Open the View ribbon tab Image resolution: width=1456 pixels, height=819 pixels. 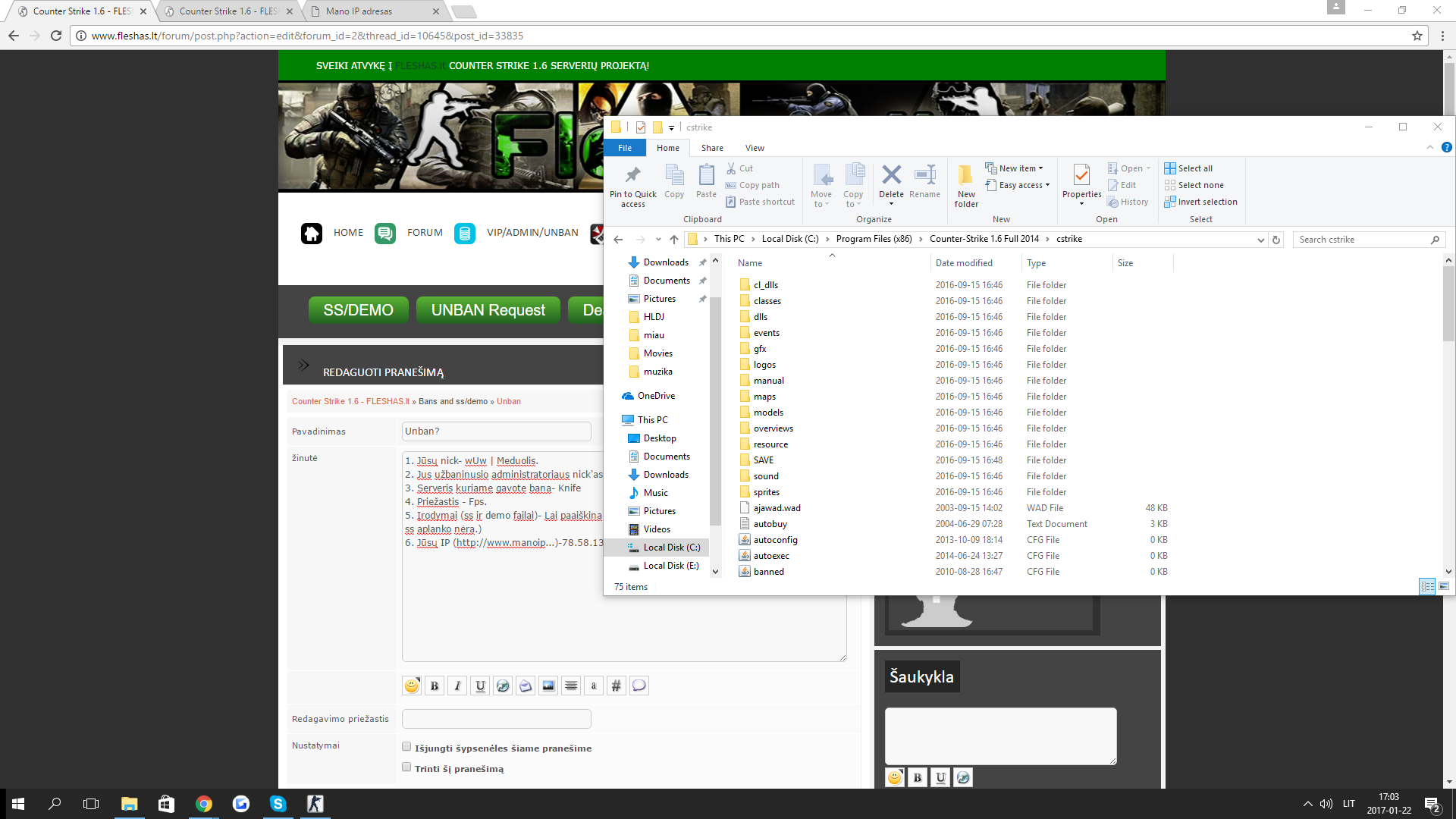tap(754, 148)
